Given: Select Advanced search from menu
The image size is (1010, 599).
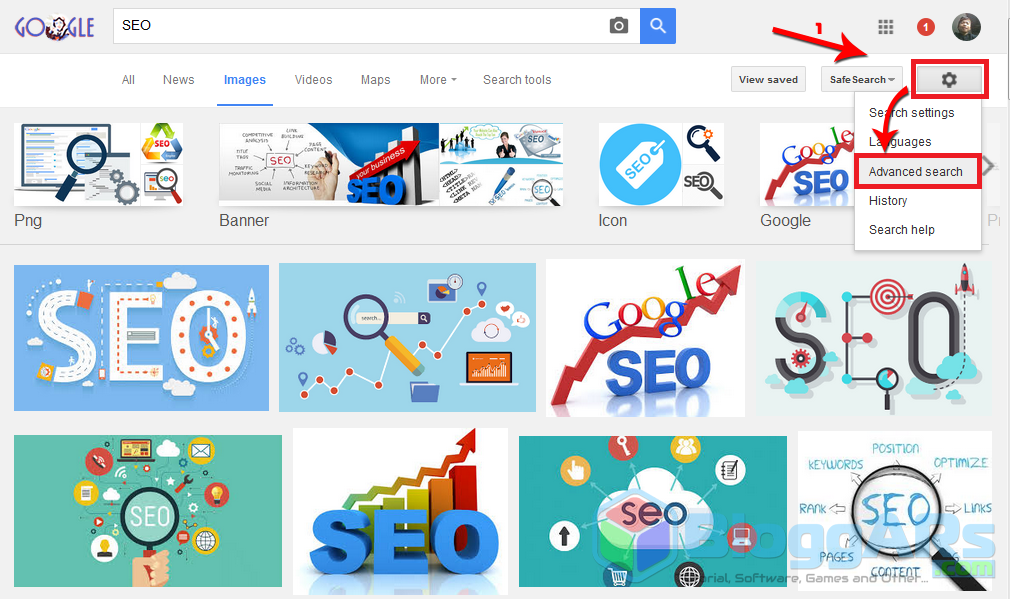Looking at the screenshot, I should 917,171.
